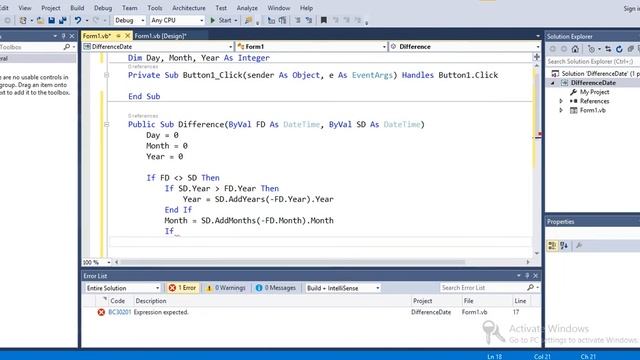Image resolution: width=640 pixels, height=360 pixels.
Task: Click the editor horizontal scrollbar
Action: (293, 262)
